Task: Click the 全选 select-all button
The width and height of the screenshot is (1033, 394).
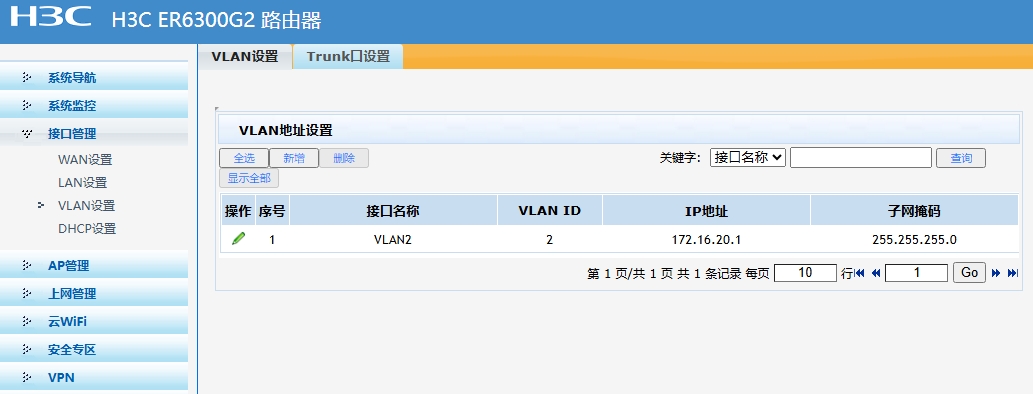Action: pos(244,158)
